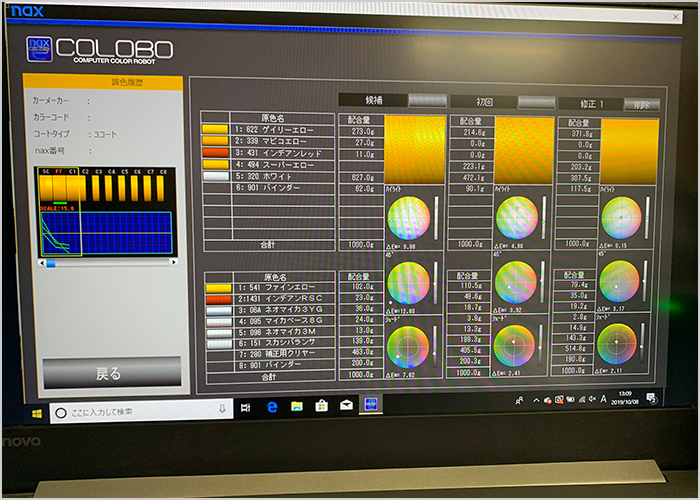Click the lightness bar beside 初回 ハイライト wheel

click(544, 218)
